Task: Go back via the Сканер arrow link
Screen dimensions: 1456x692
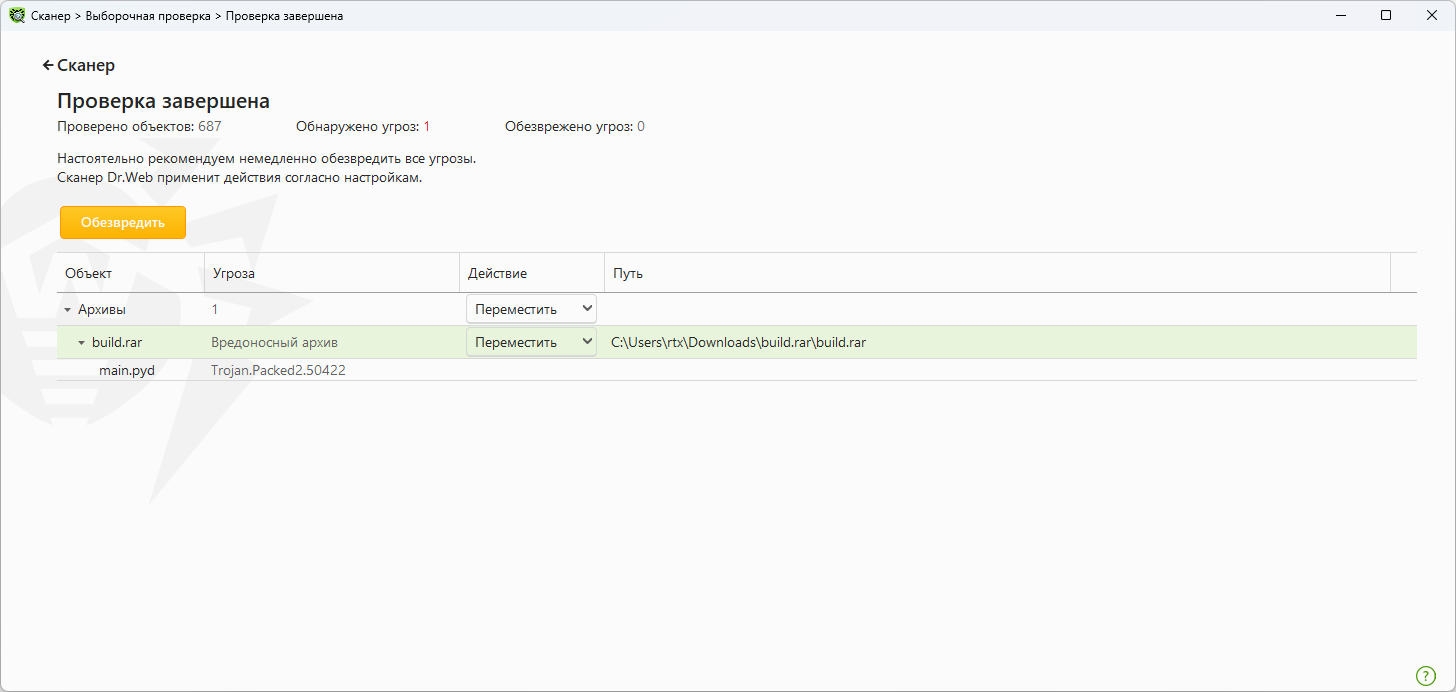Action: point(79,65)
